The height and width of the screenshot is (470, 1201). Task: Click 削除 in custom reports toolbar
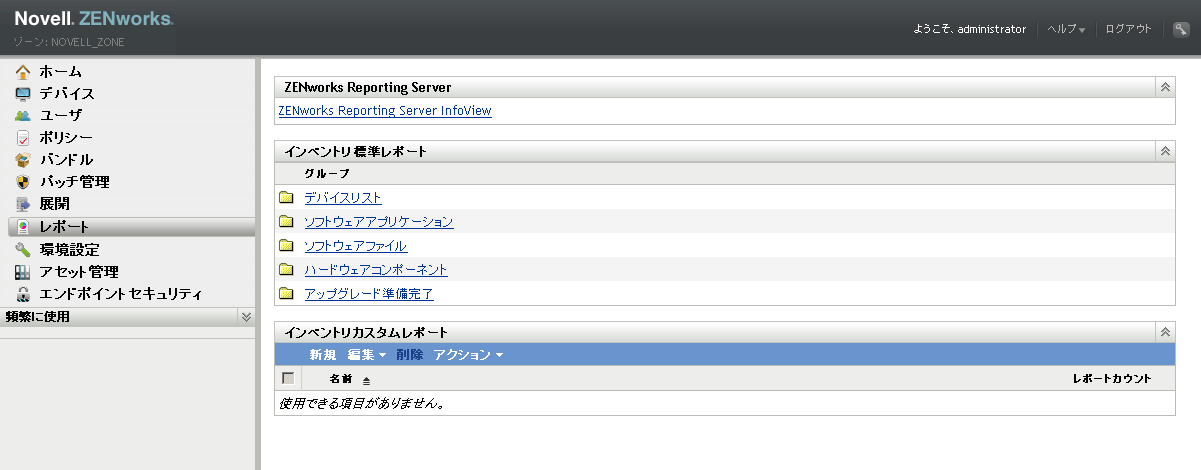click(x=409, y=355)
